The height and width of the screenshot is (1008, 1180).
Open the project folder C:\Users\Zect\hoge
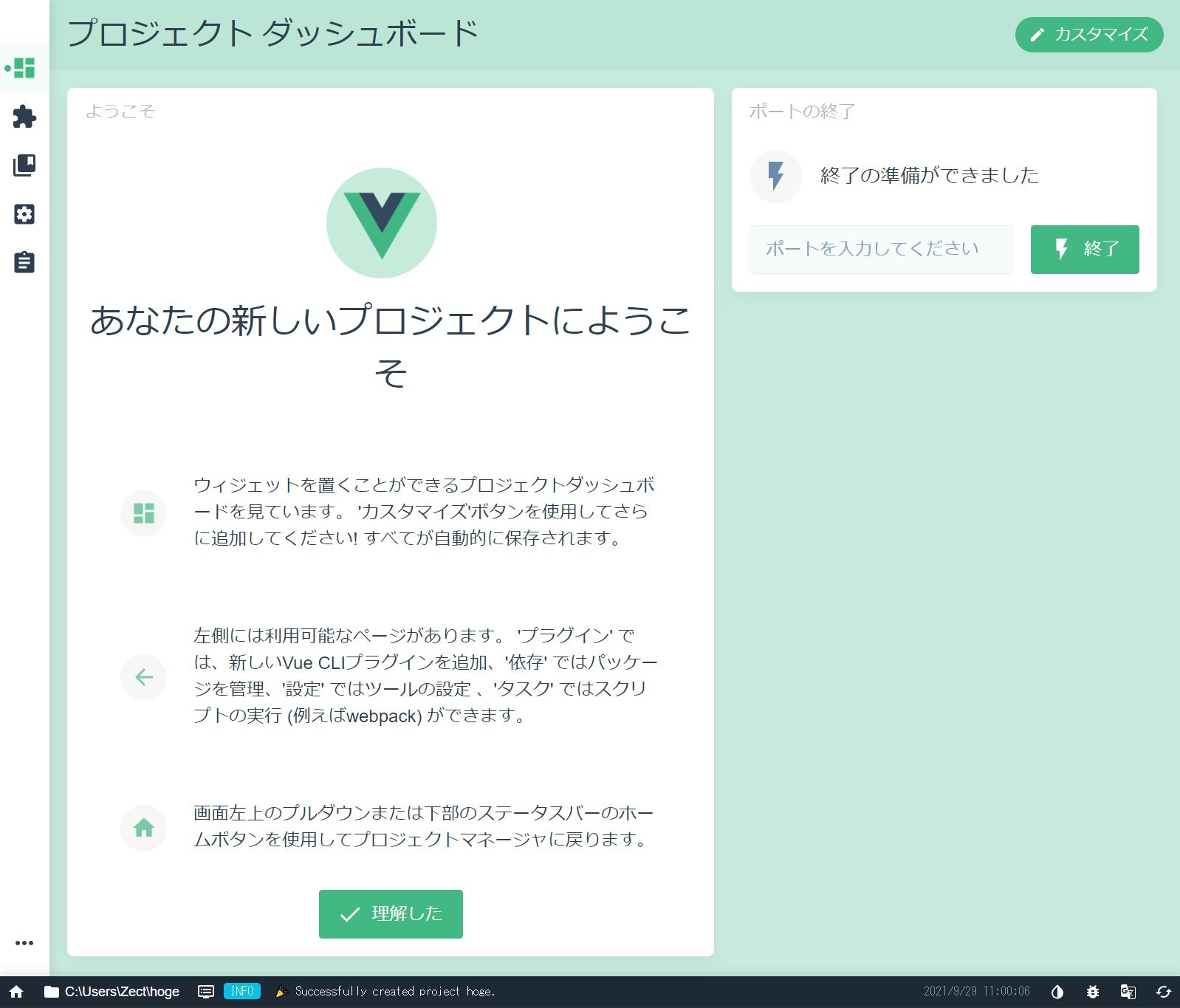point(112,992)
